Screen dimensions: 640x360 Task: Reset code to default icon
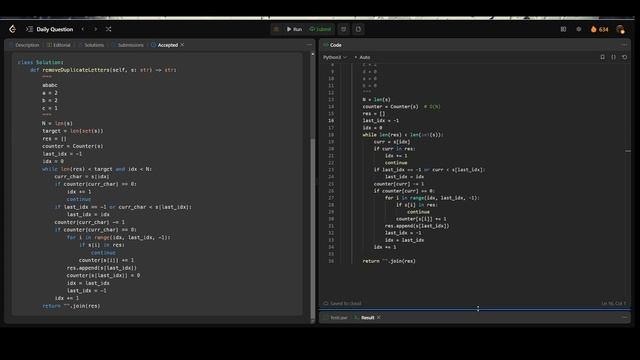624,57
